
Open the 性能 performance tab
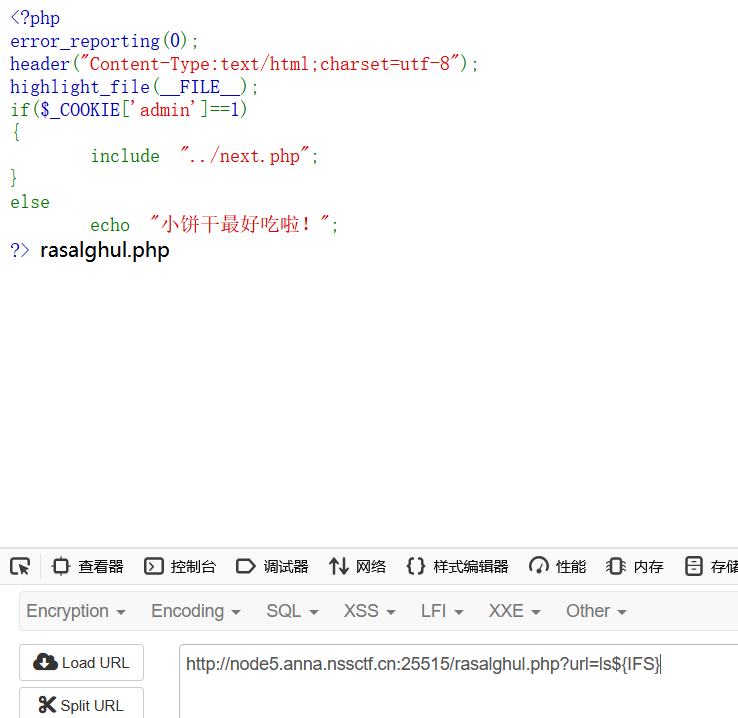point(557,566)
